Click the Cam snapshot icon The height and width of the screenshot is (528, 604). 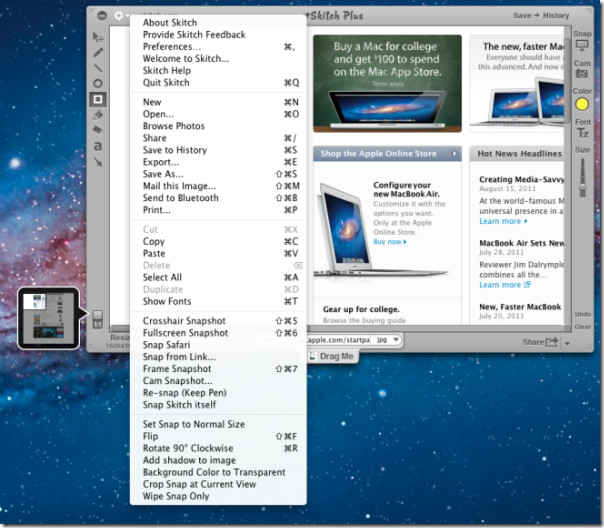coord(582,73)
